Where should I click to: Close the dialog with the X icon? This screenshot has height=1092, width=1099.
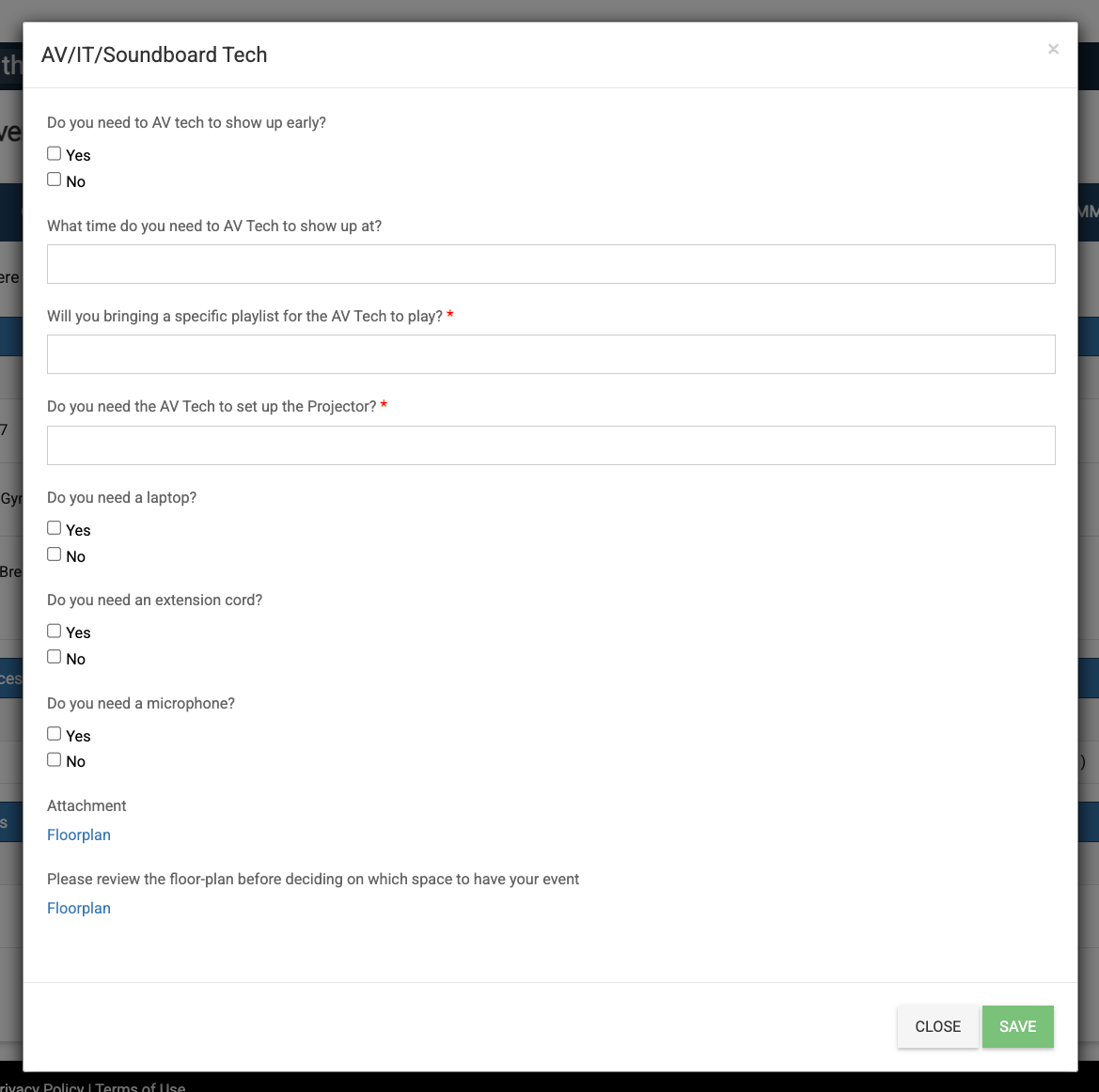[x=1053, y=49]
